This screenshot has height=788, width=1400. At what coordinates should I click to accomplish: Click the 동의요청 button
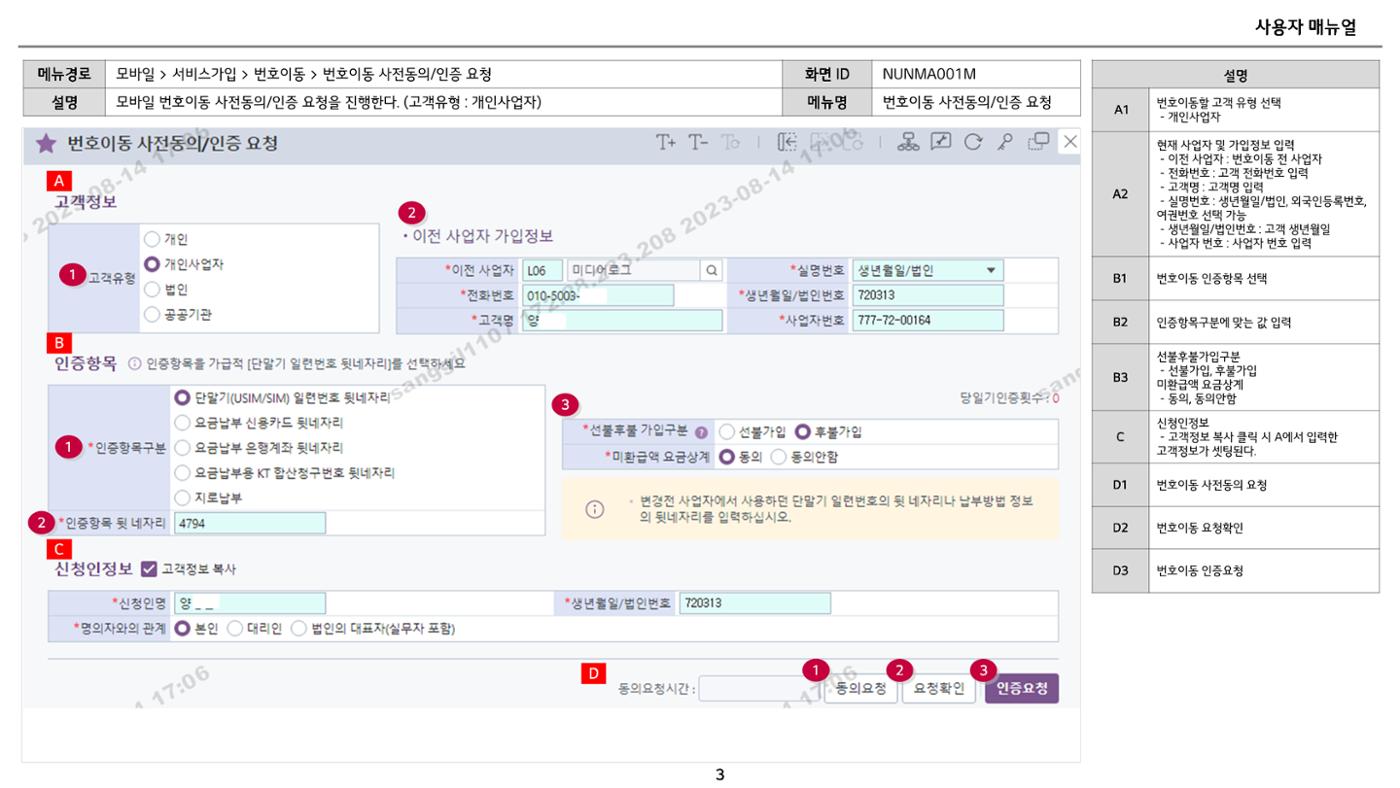(861, 689)
